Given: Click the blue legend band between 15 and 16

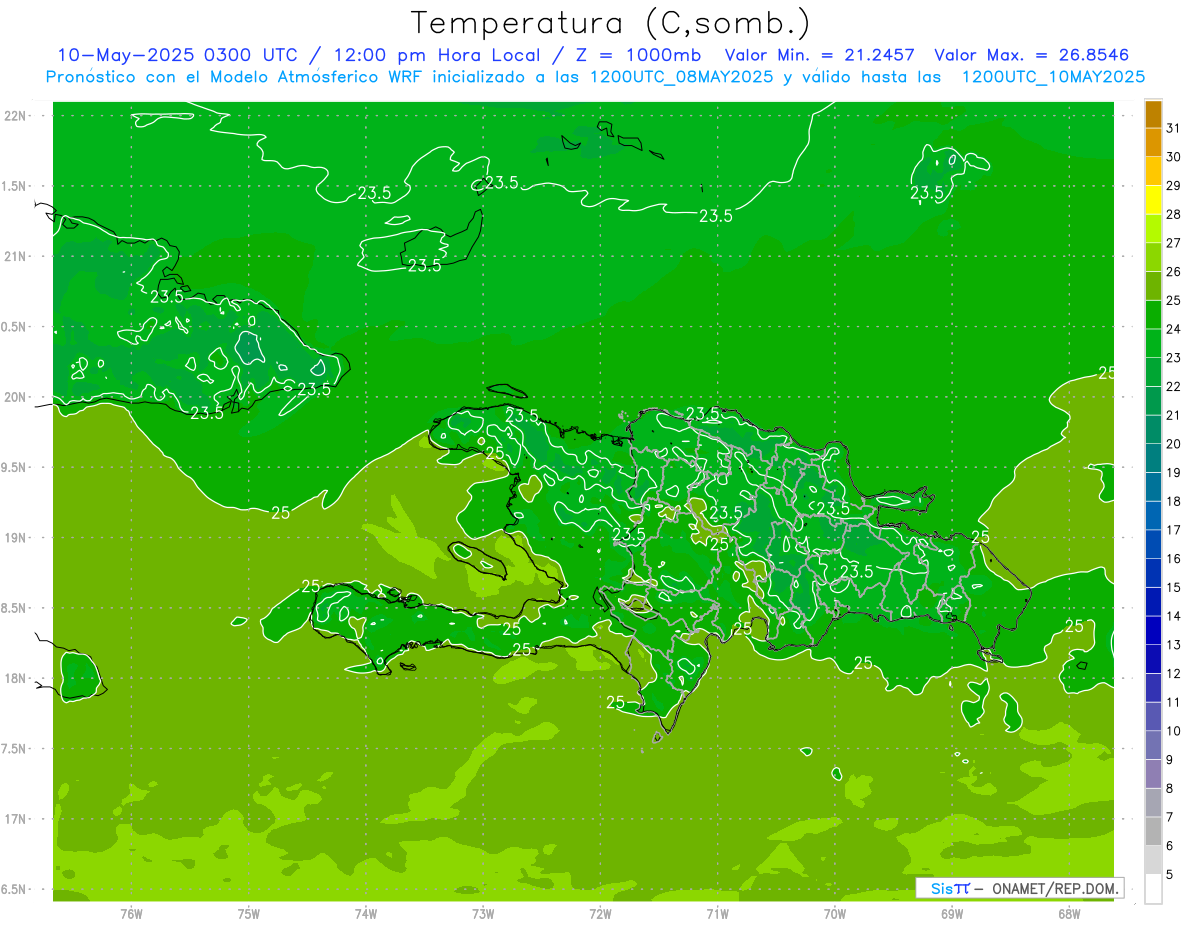Looking at the screenshot, I should click(1153, 573).
